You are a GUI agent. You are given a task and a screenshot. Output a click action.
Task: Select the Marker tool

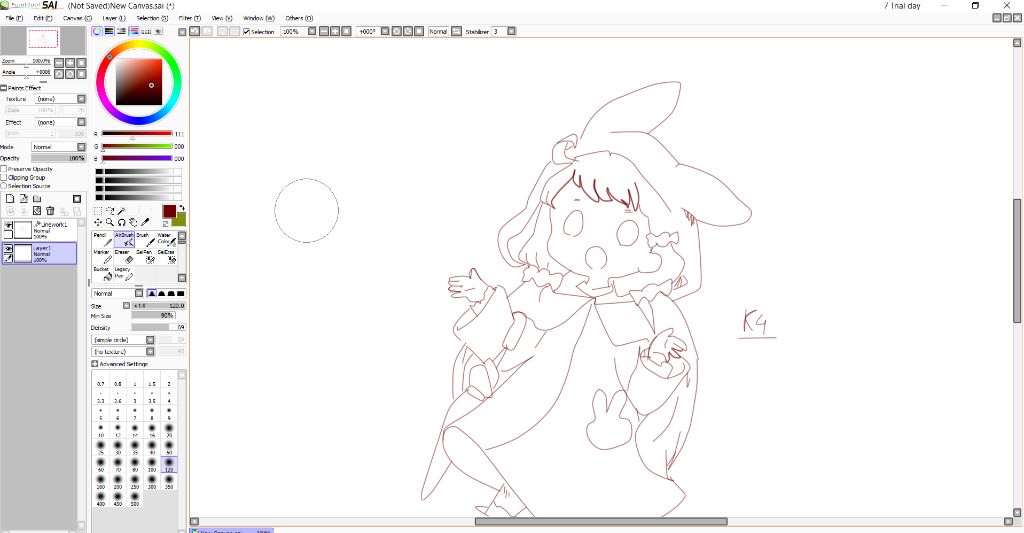coord(102,256)
